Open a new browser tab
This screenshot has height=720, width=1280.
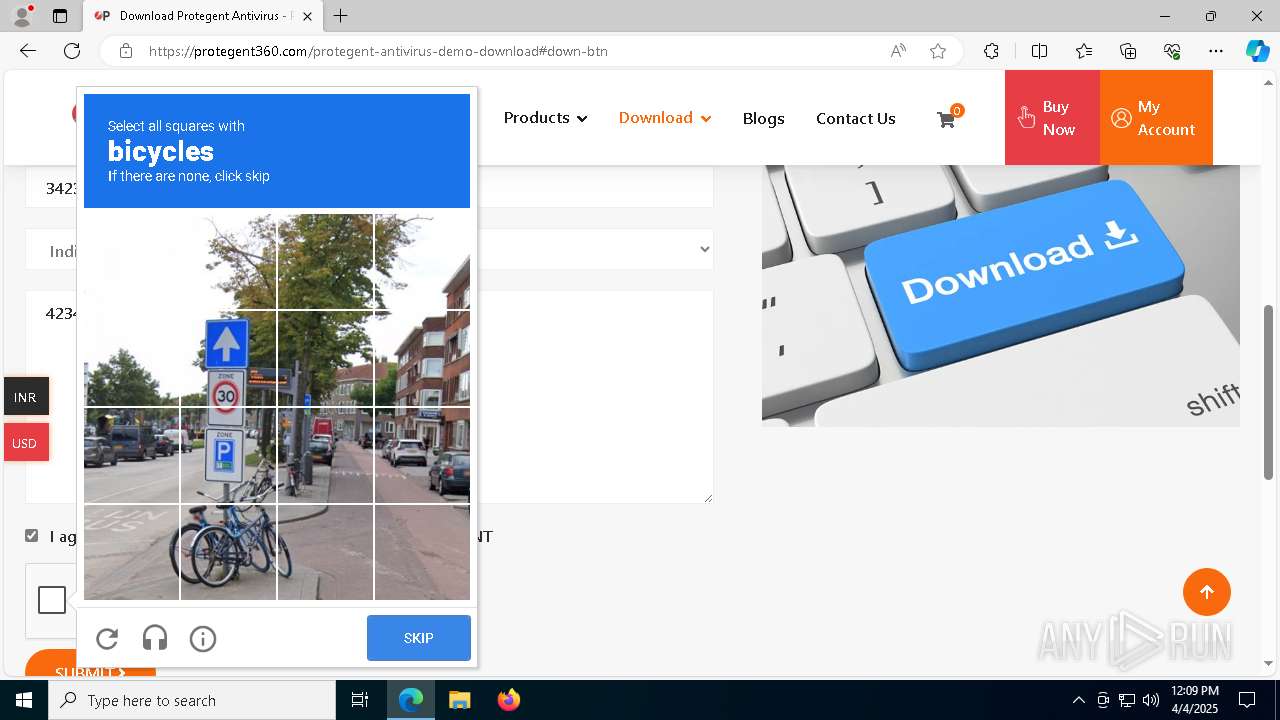341,16
